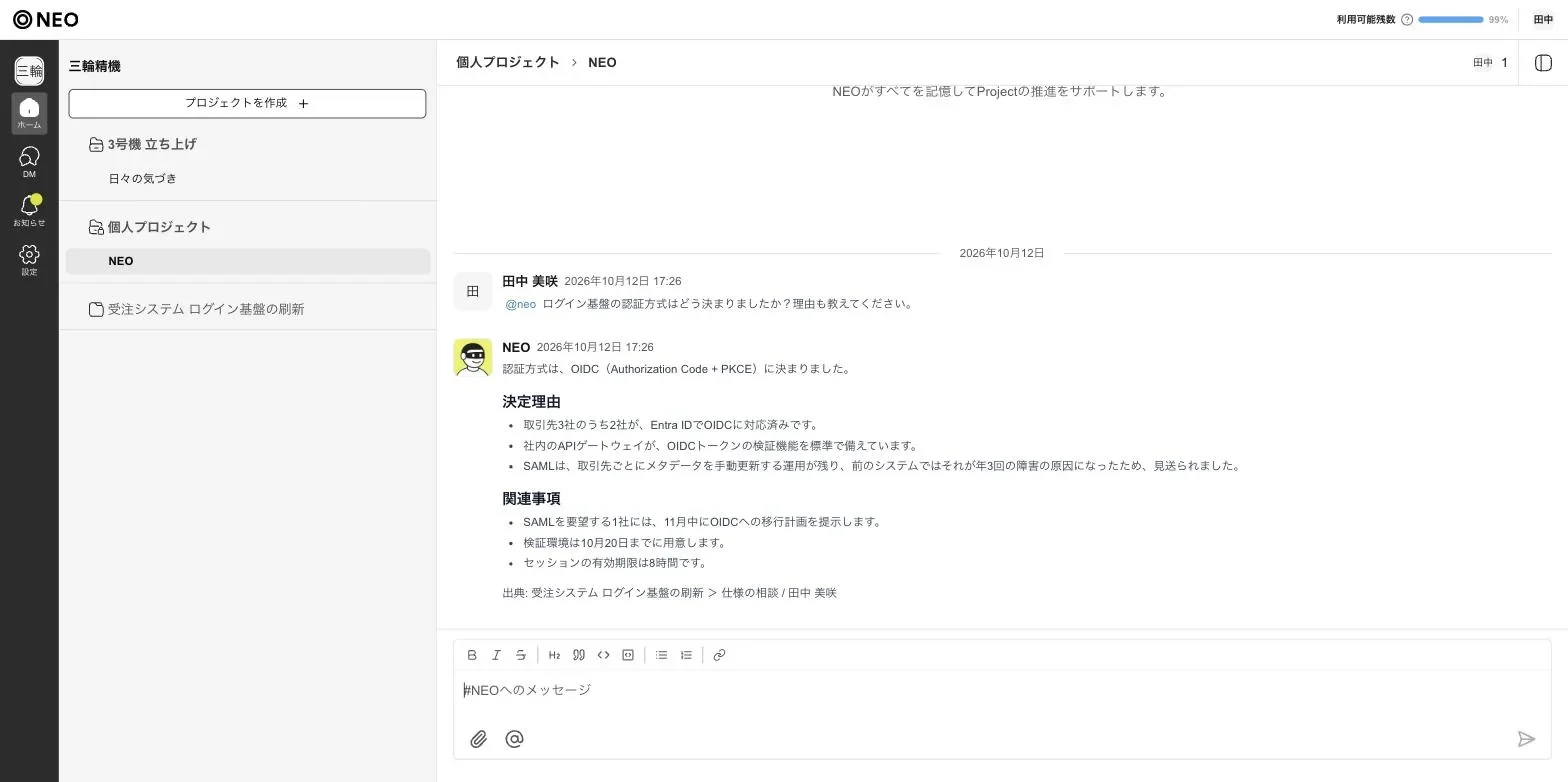Insert a blockquote in editor
The image size is (1568, 782).
[579, 655]
